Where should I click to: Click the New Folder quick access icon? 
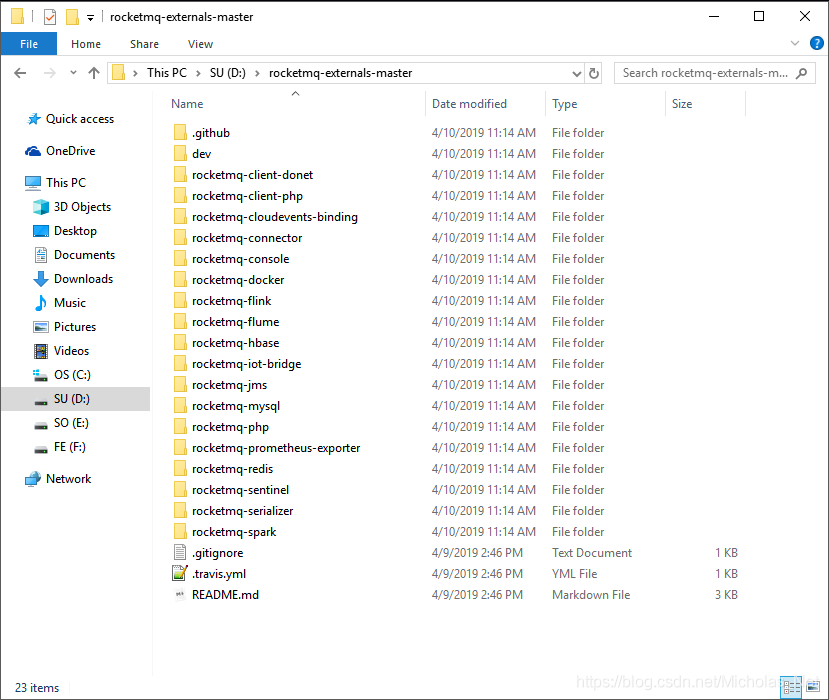coord(72,17)
